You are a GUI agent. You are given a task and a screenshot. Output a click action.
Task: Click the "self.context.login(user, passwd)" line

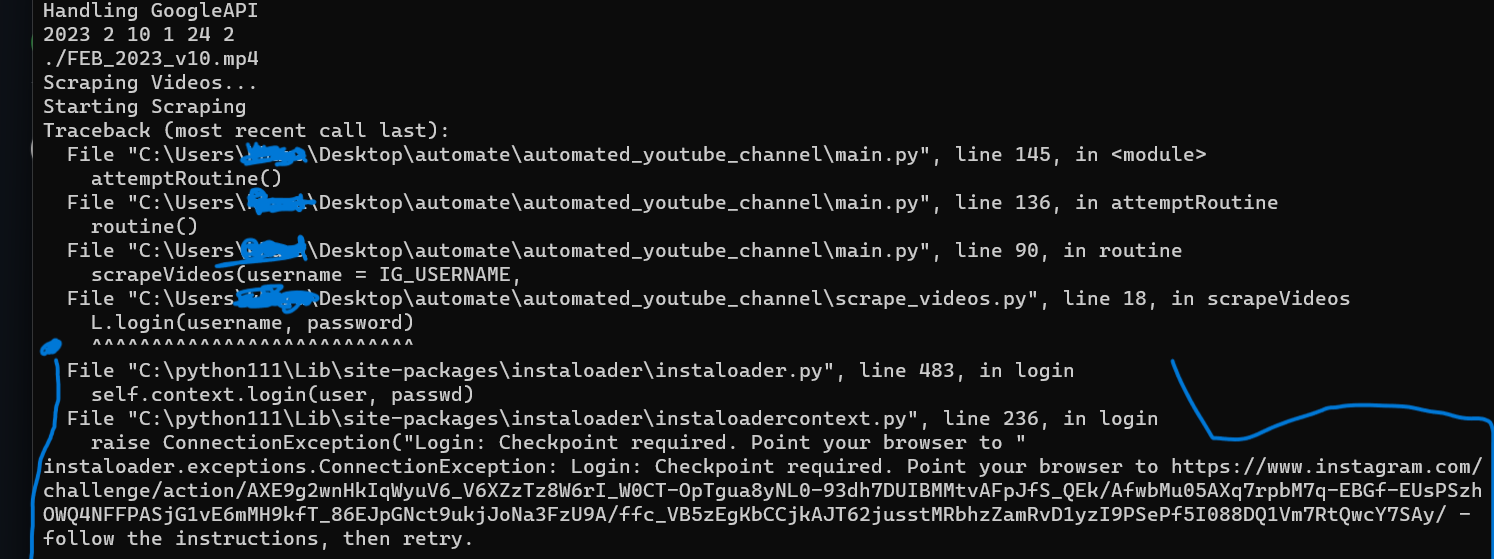pyautogui.click(x=282, y=395)
